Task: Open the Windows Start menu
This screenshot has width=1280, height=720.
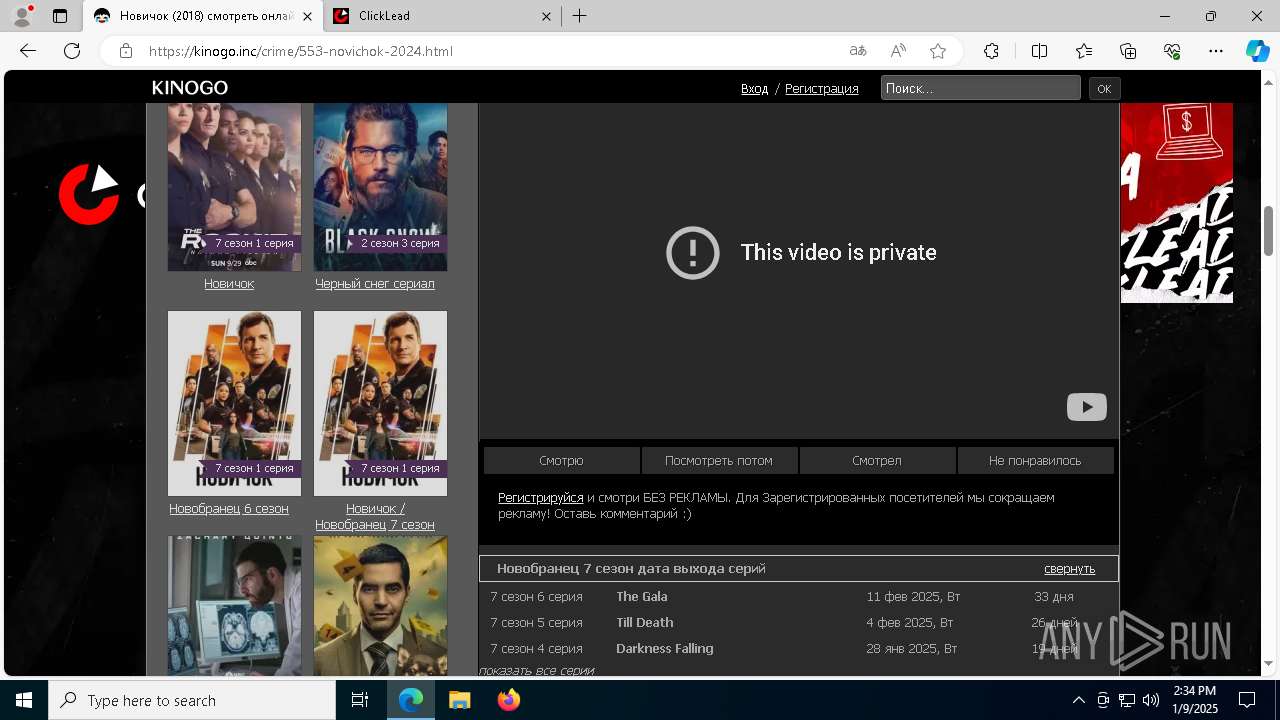Action: pyautogui.click(x=24, y=700)
